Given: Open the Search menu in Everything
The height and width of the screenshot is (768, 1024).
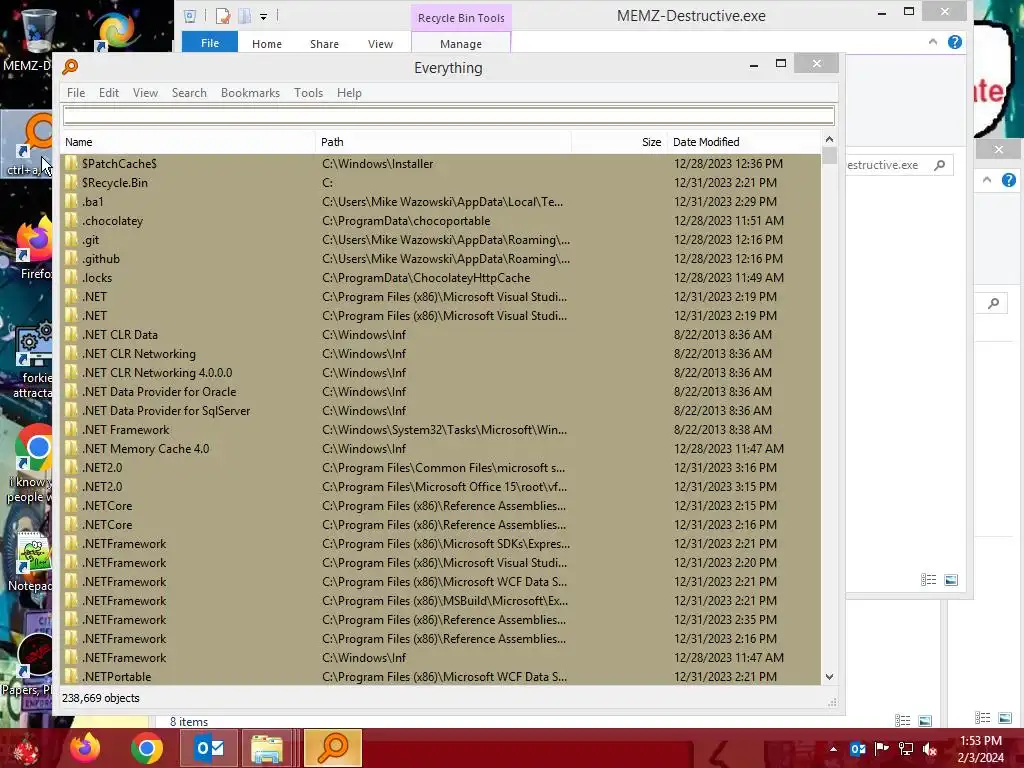Looking at the screenshot, I should click(189, 93).
